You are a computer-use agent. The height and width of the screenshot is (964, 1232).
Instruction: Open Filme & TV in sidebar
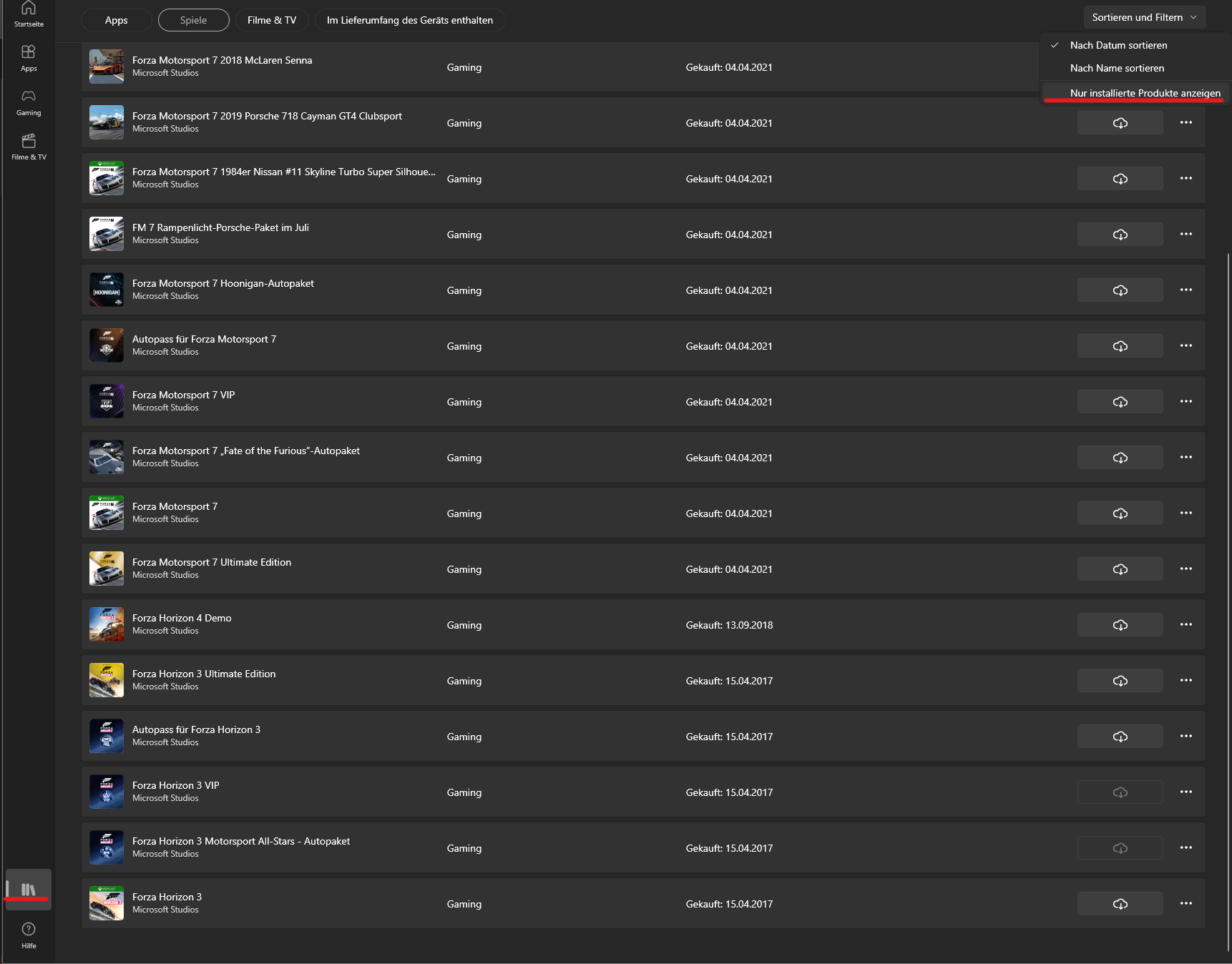[29, 147]
